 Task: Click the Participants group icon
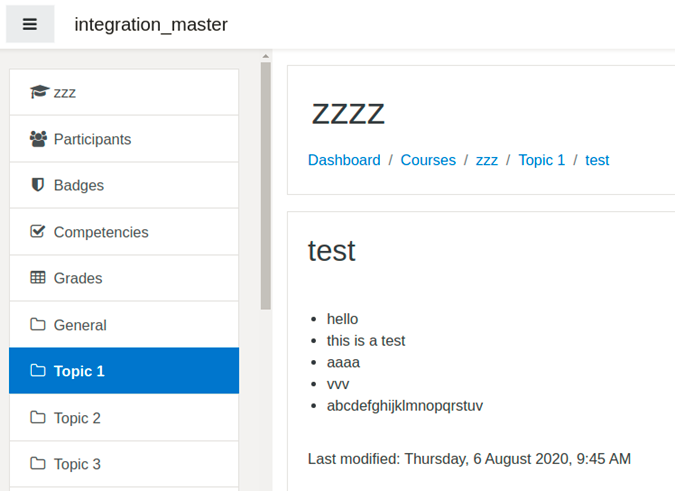coord(38,139)
